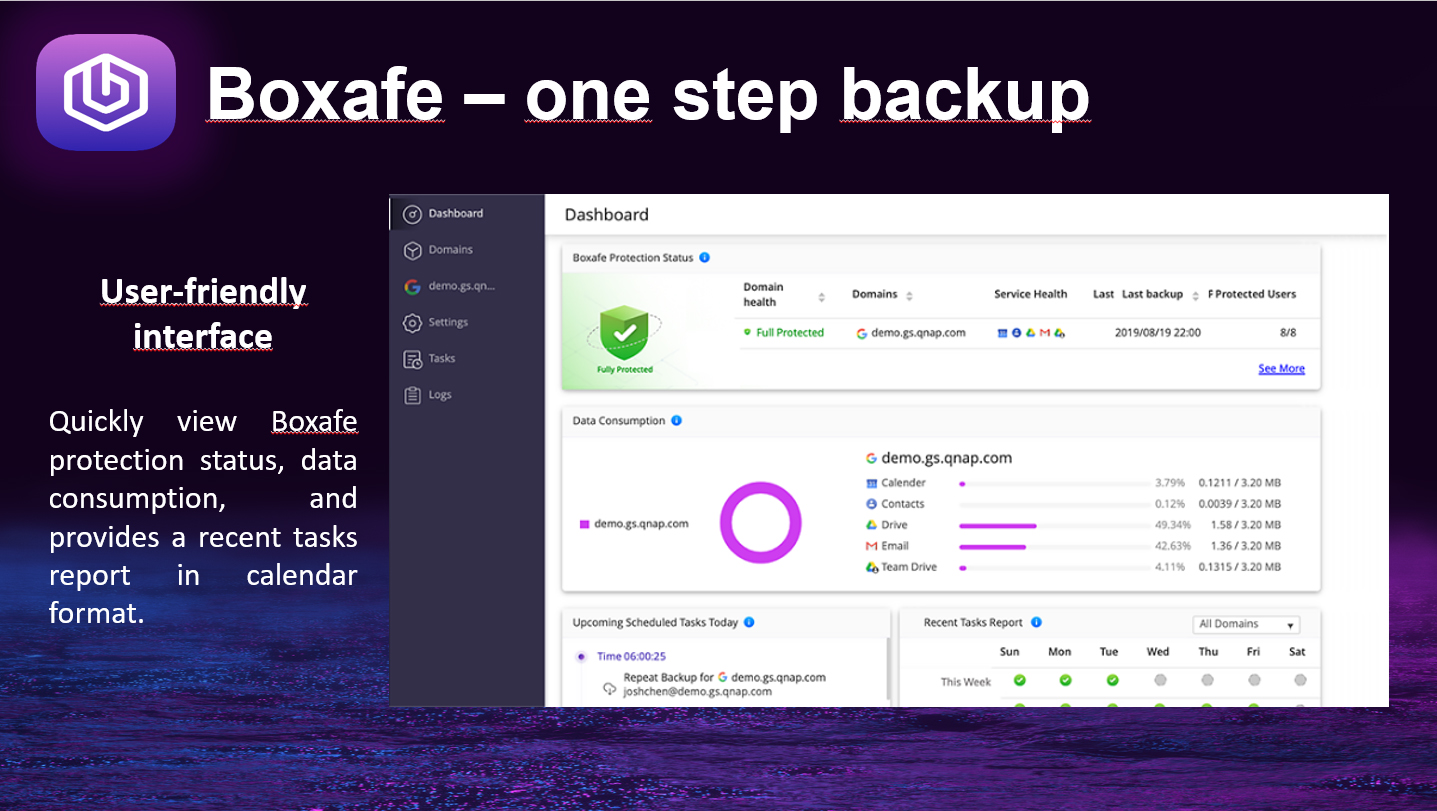Click the 0.1315 / 3.20 MB value
Image resolution: width=1437 pixels, height=811 pixels.
[1240, 567]
